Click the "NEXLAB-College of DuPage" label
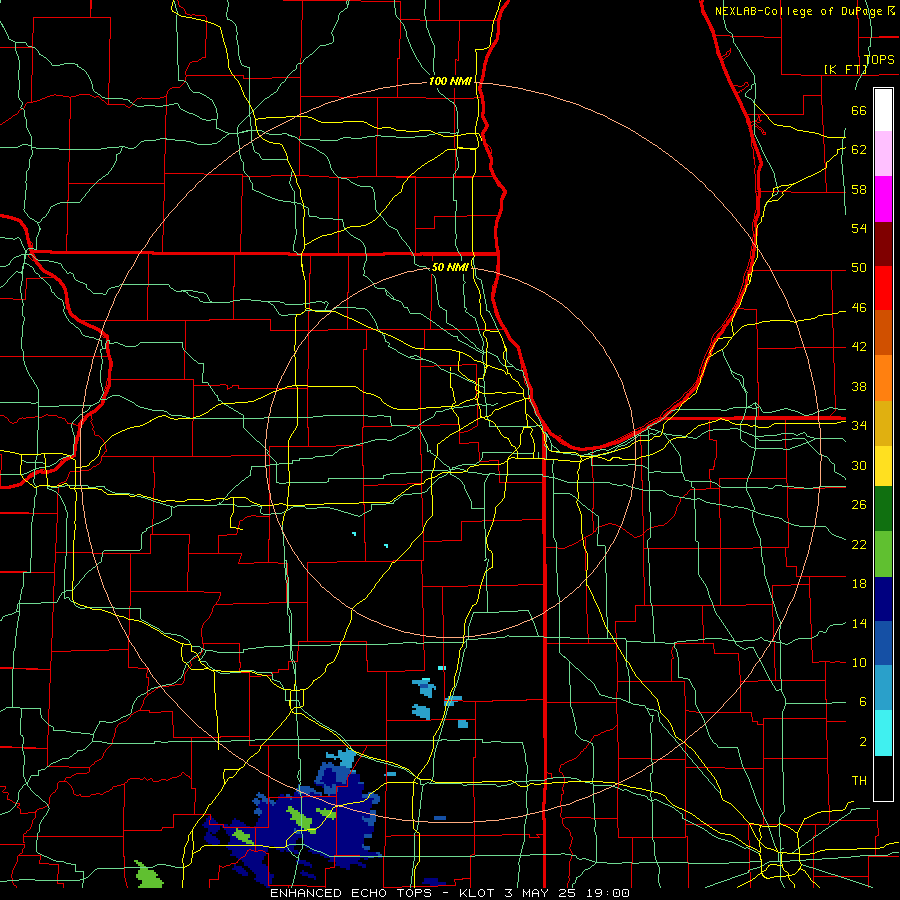Viewport: 900px width, 900px height. pos(798,11)
